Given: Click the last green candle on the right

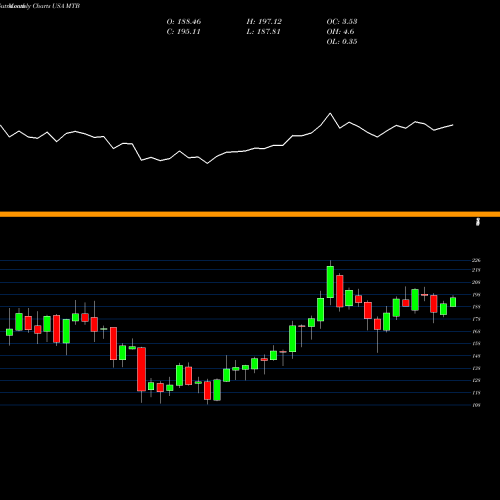Looking at the screenshot, I should click(453, 302).
